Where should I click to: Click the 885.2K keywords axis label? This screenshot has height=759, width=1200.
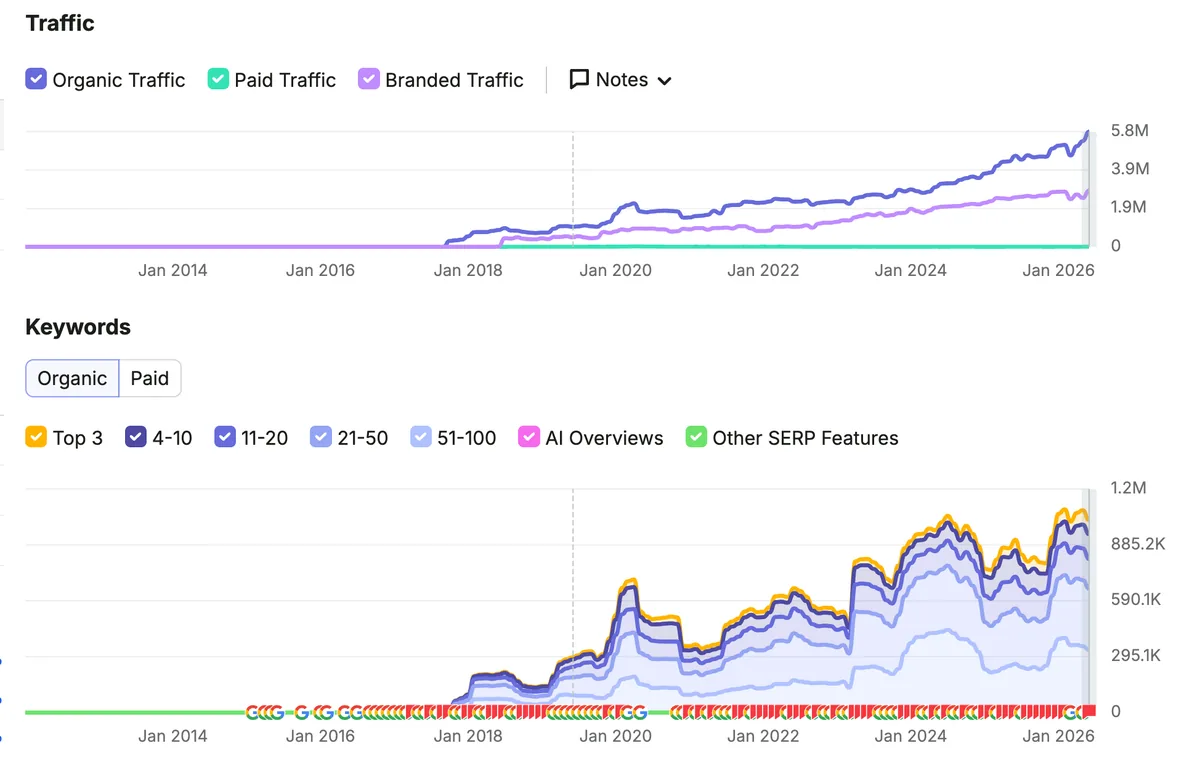[1138, 544]
